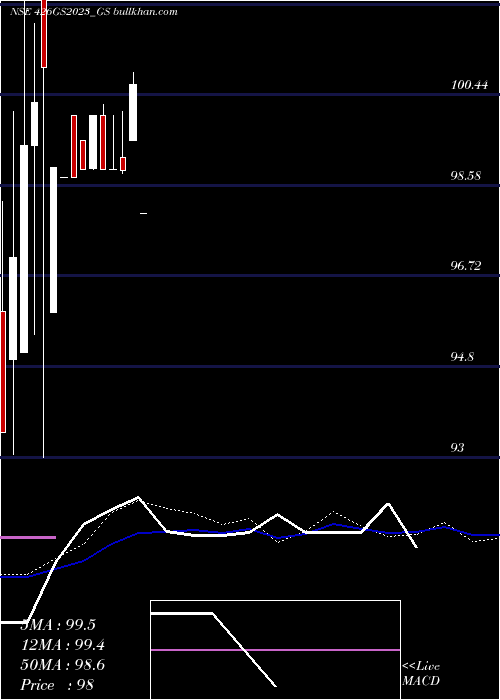Click the Live MACD inset chart
Image resolution: width=500 pixels, height=700 pixels.
click(275, 650)
